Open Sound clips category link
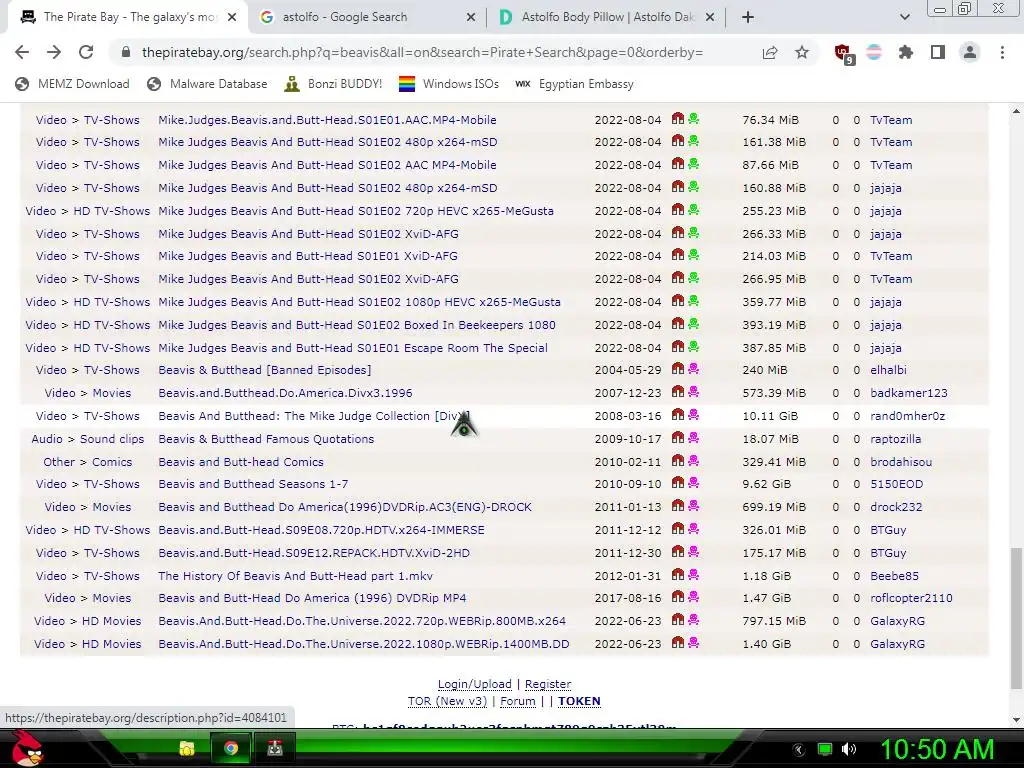 tap(112, 439)
